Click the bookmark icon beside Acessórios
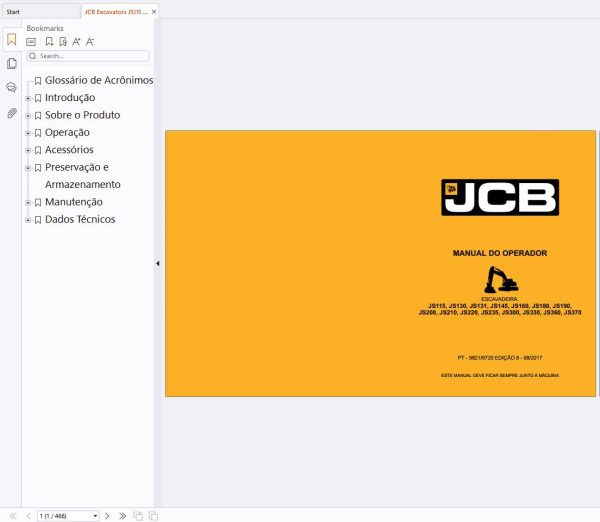 click(x=38, y=150)
